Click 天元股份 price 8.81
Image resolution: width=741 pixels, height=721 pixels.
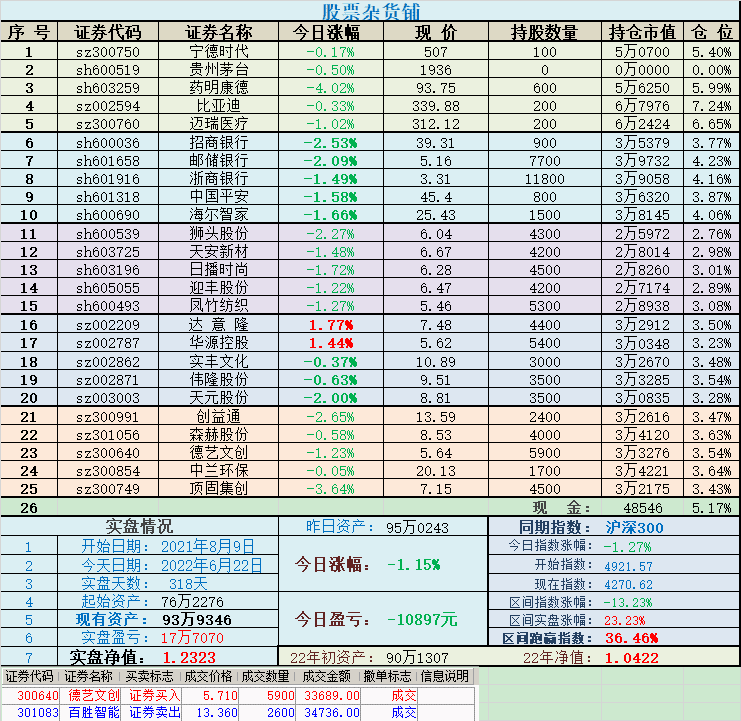[436, 398]
